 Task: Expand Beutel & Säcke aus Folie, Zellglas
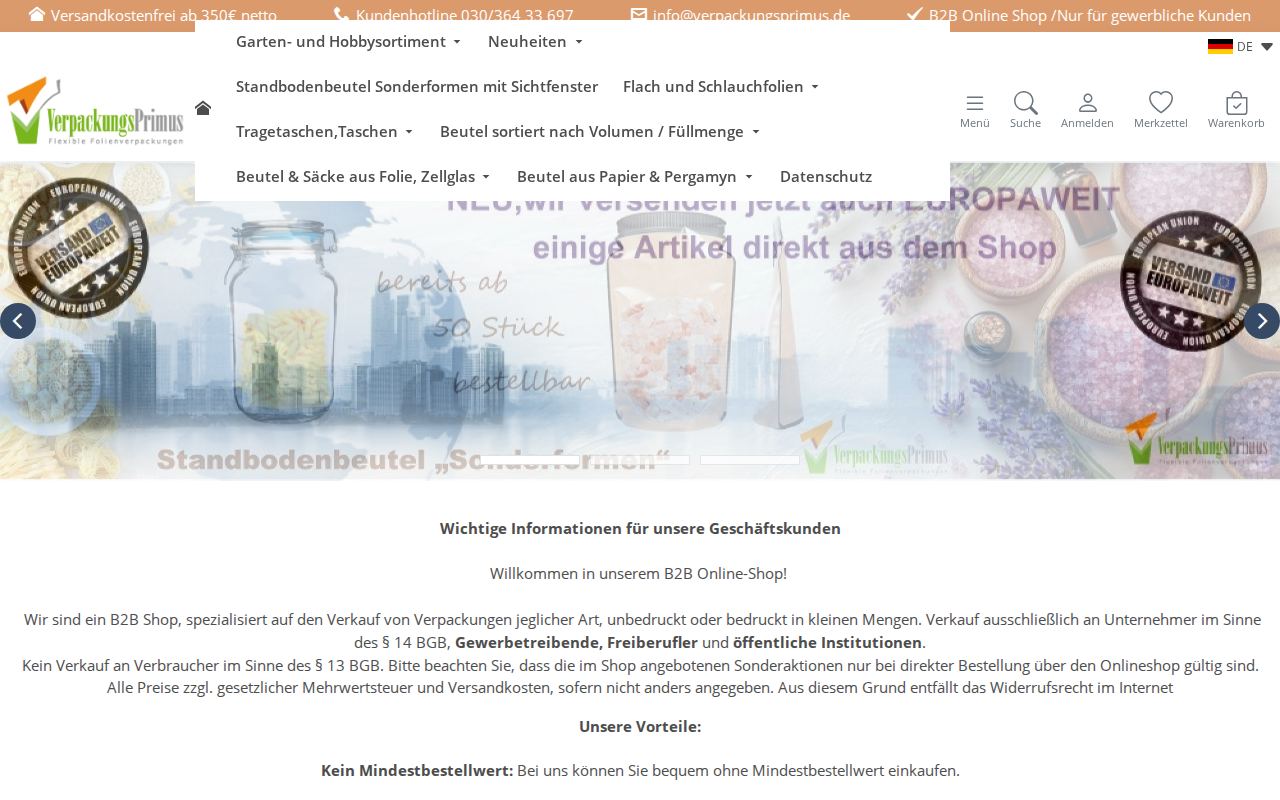click(363, 176)
